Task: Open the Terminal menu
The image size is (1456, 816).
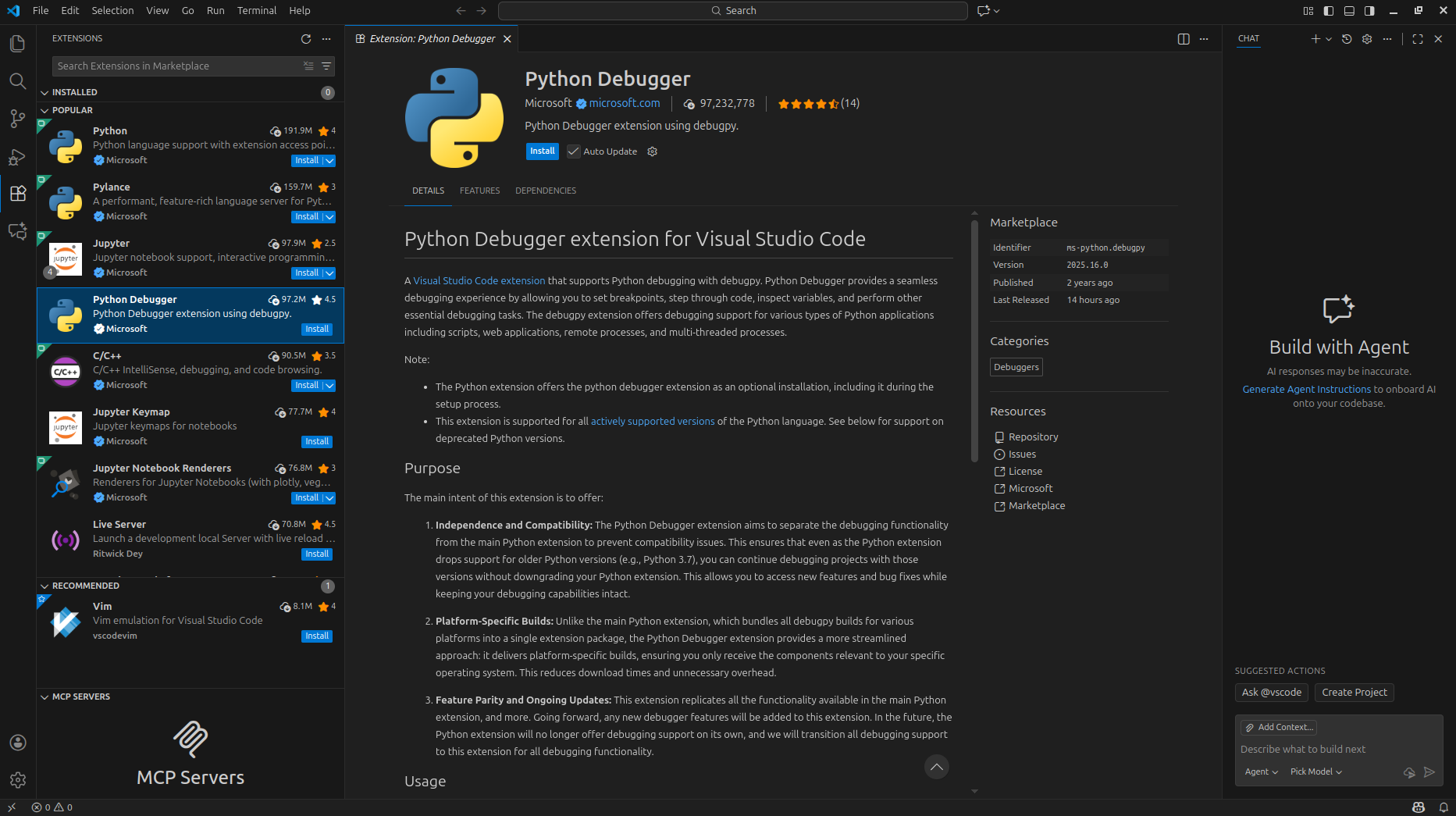Action: pos(256,11)
